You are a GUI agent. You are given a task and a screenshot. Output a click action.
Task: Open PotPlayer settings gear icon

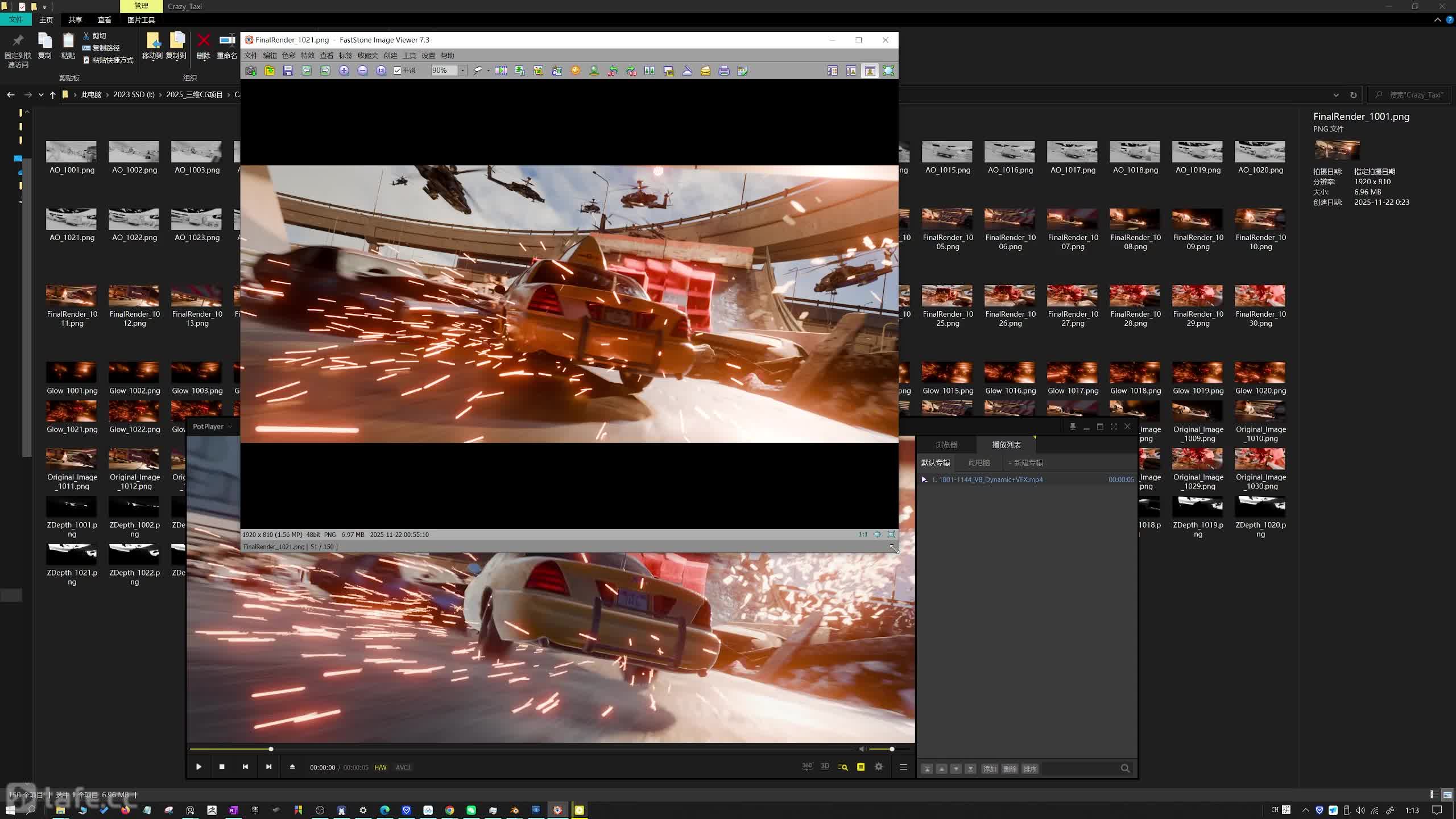click(879, 767)
